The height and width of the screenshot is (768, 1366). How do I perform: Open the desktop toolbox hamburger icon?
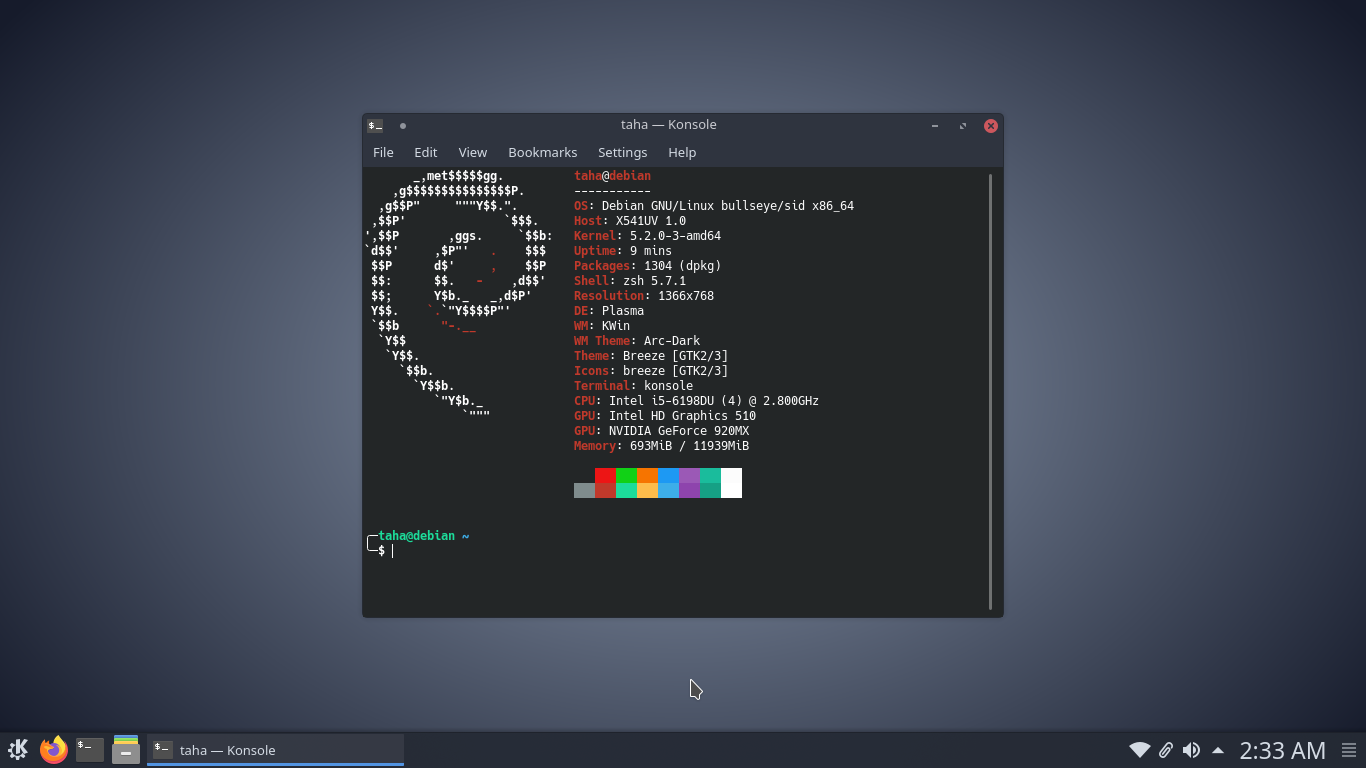(1349, 750)
